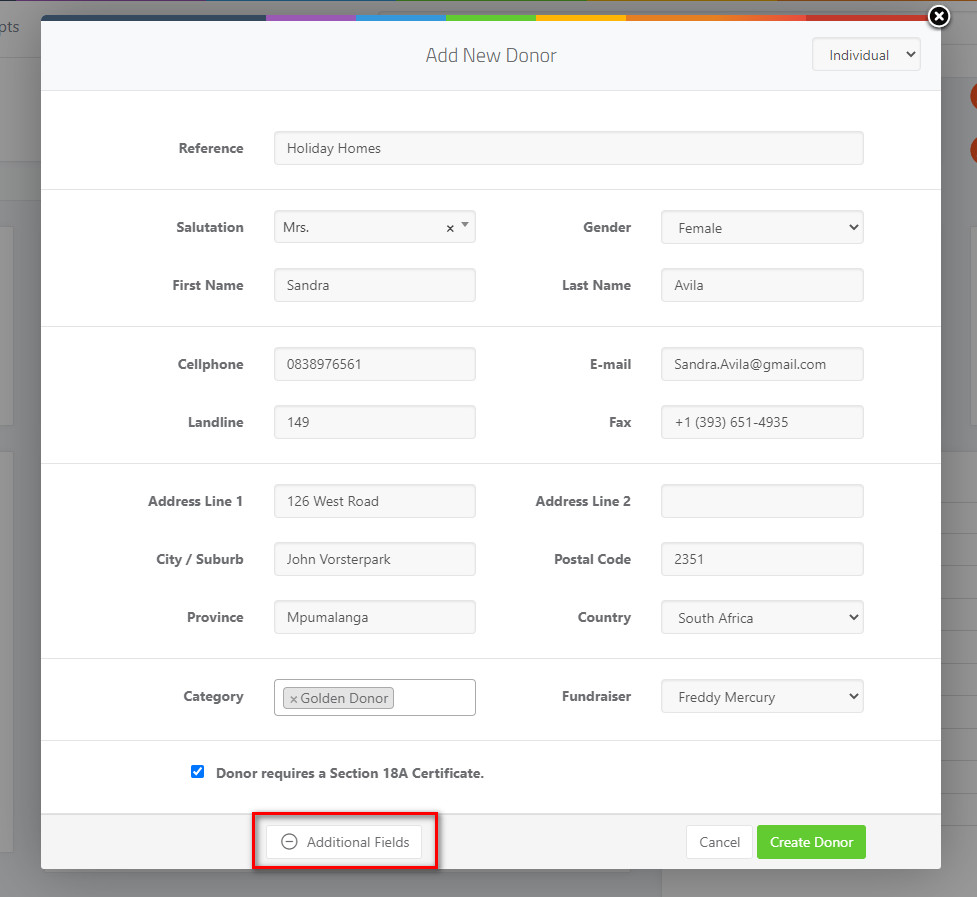
Task: Click the Landline field
Action: (374, 422)
